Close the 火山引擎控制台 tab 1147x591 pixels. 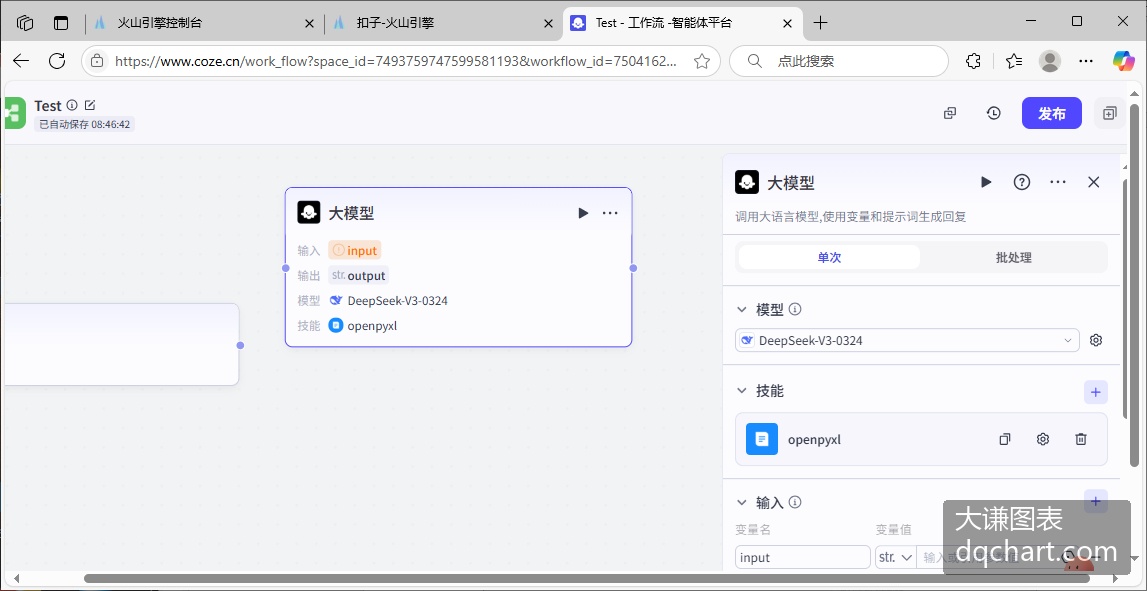click(309, 23)
